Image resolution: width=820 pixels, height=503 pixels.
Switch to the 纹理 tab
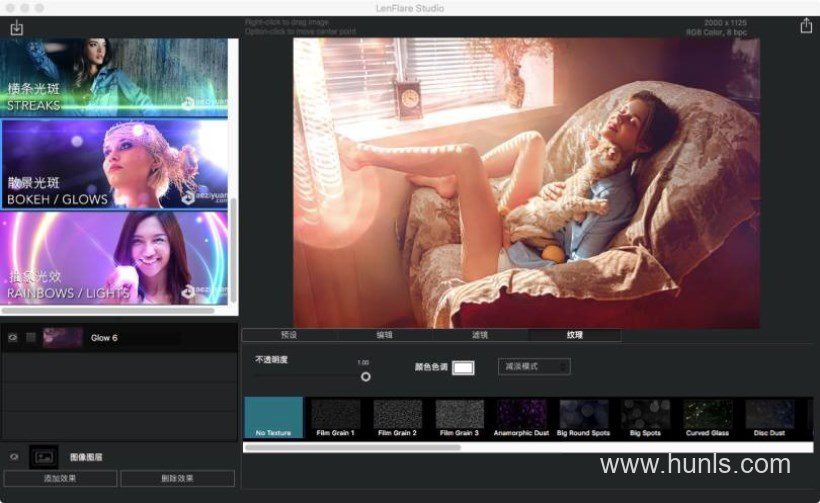click(575, 335)
